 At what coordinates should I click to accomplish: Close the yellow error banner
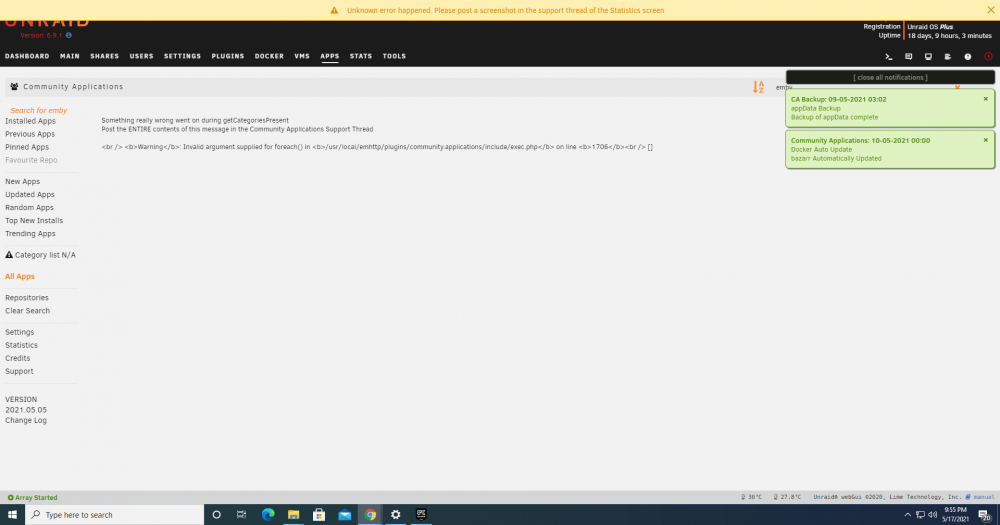click(990, 10)
